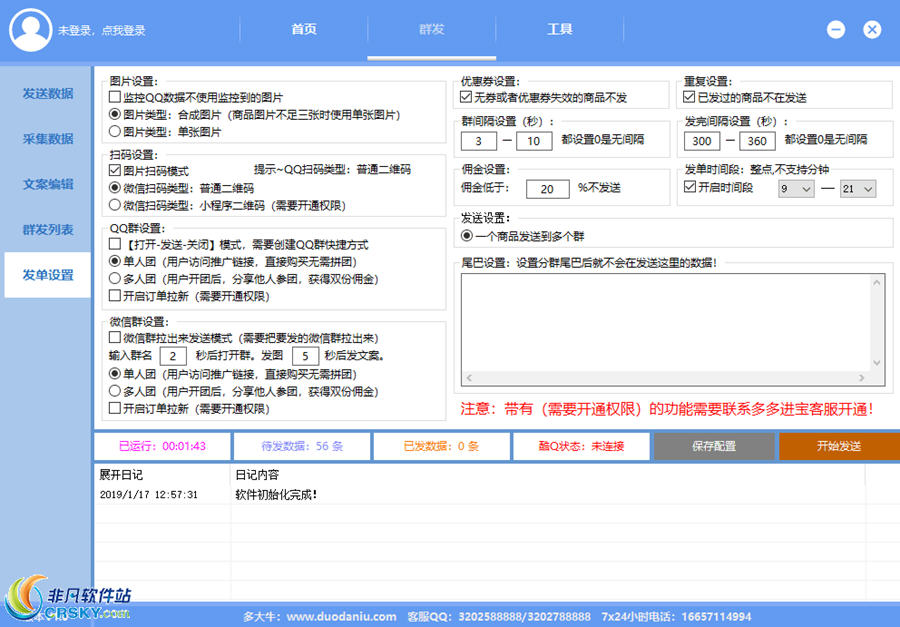Click the user avatar icon to log in
The image size is (900, 627).
(30, 30)
